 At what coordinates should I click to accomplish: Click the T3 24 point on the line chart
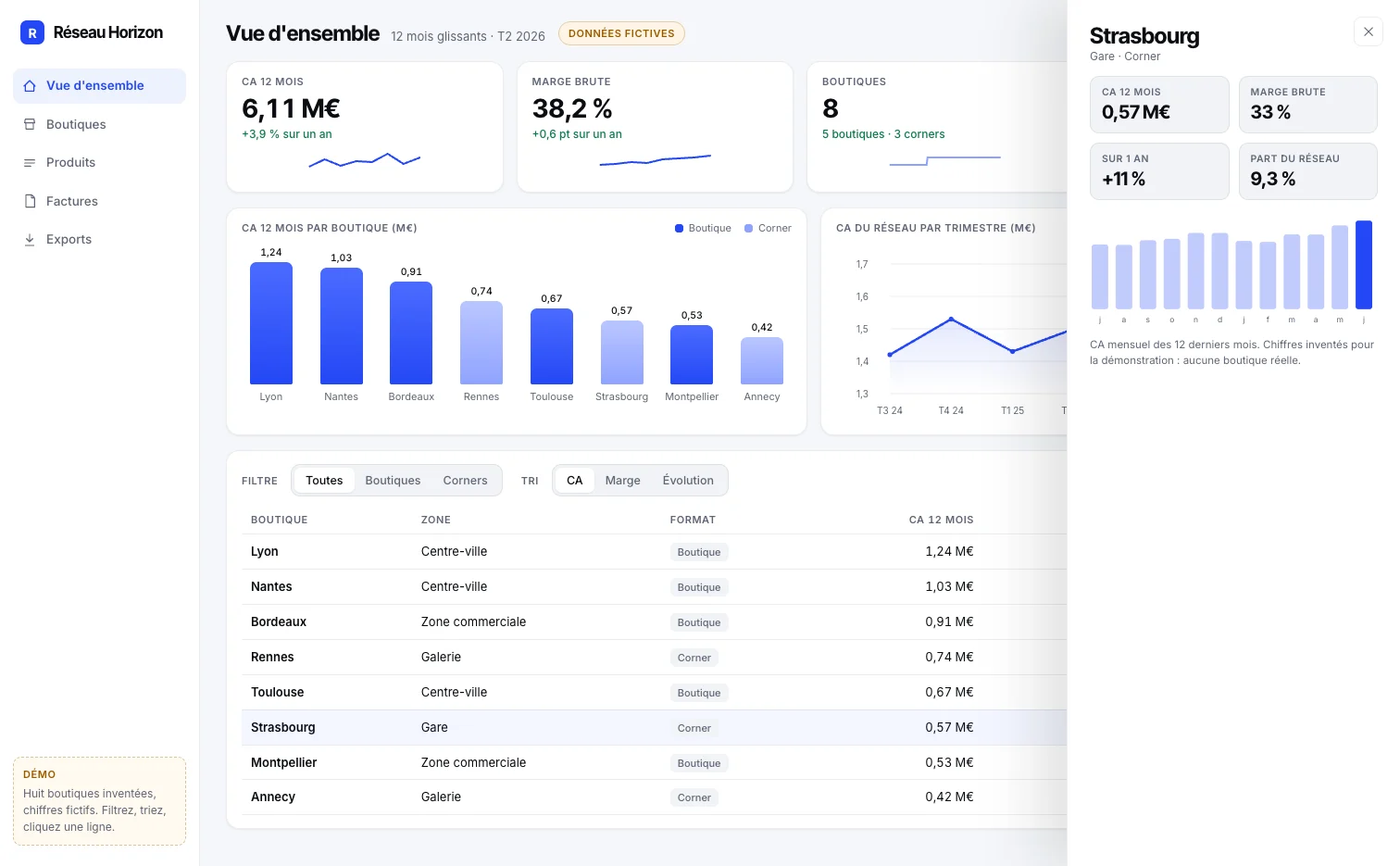click(890, 355)
